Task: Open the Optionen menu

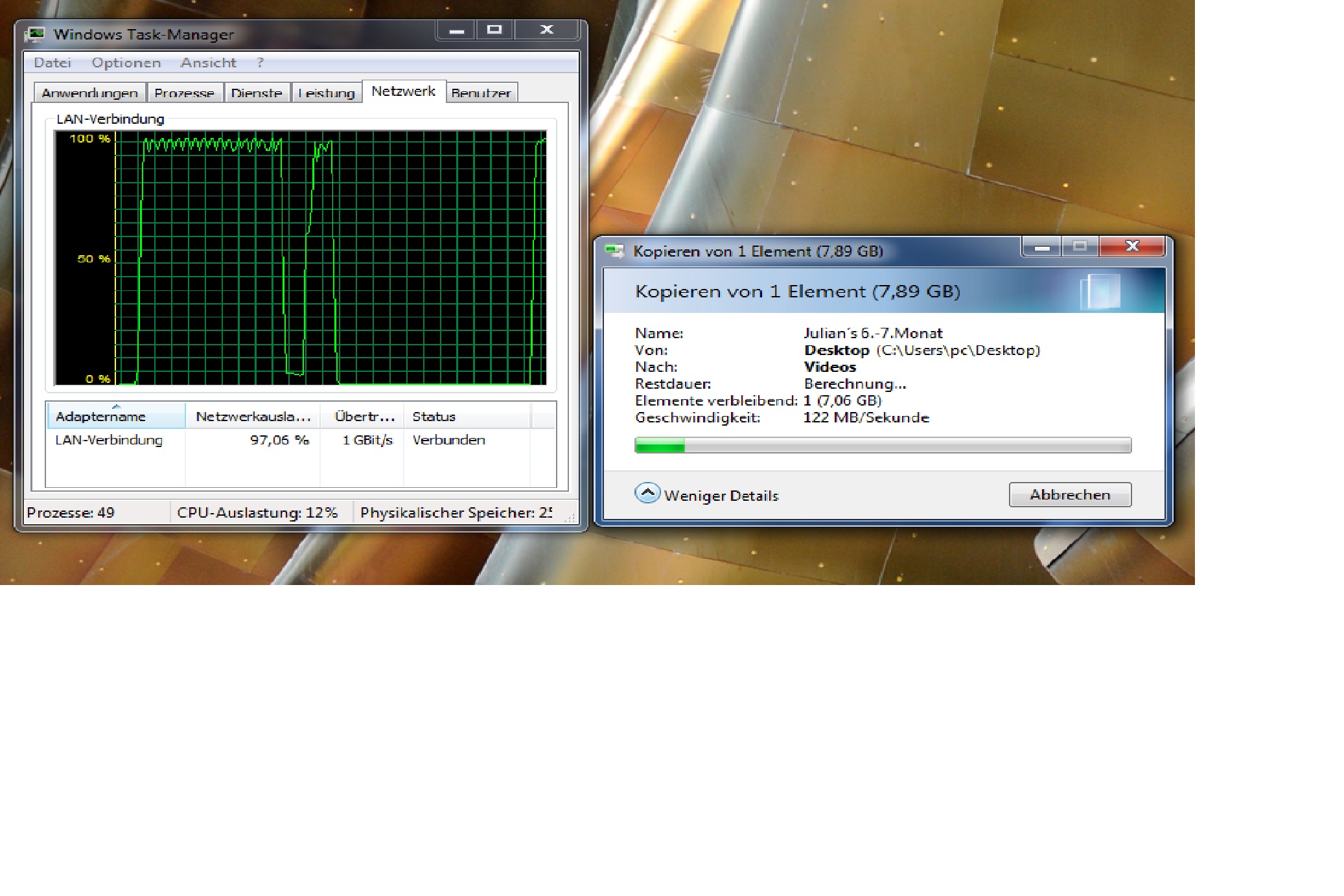Action: pos(126,63)
